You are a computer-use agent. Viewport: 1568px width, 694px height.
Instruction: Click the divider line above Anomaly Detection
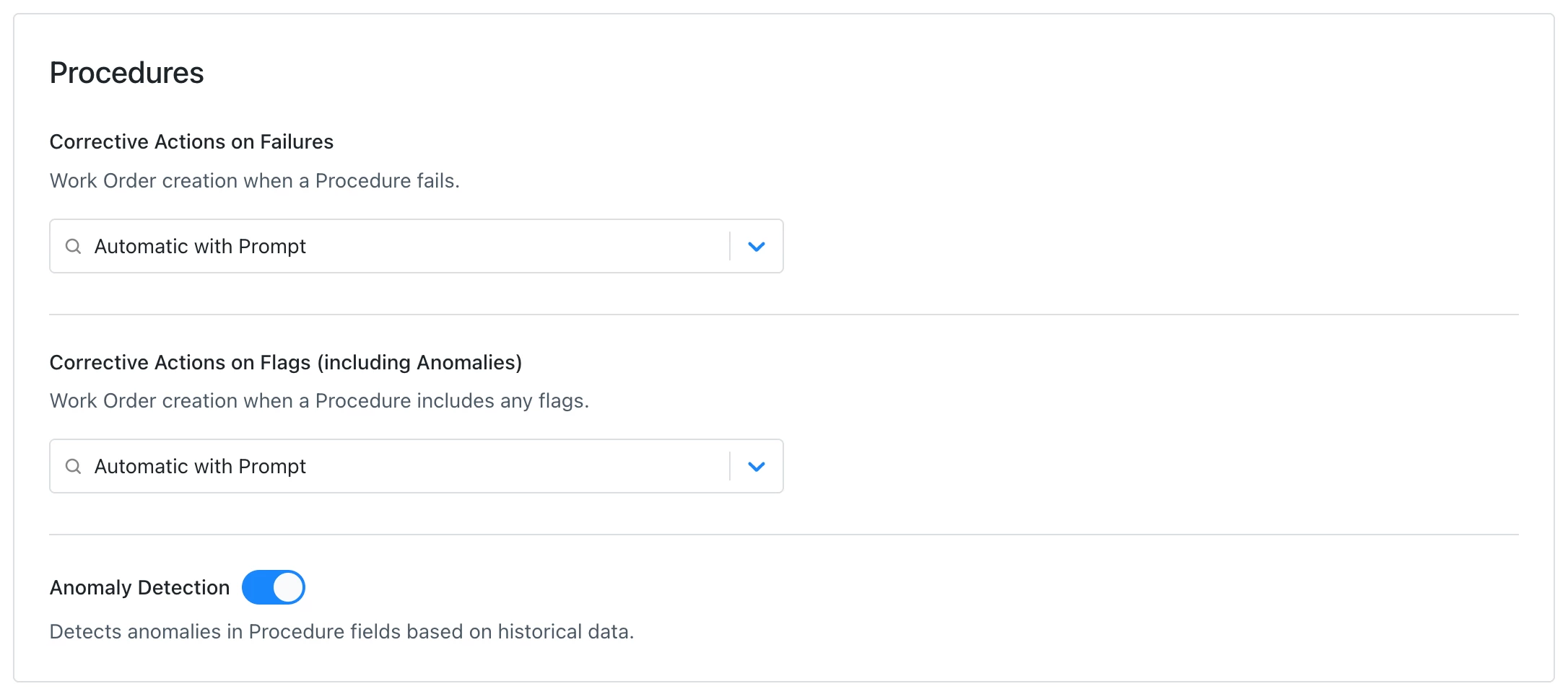click(x=783, y=535)
